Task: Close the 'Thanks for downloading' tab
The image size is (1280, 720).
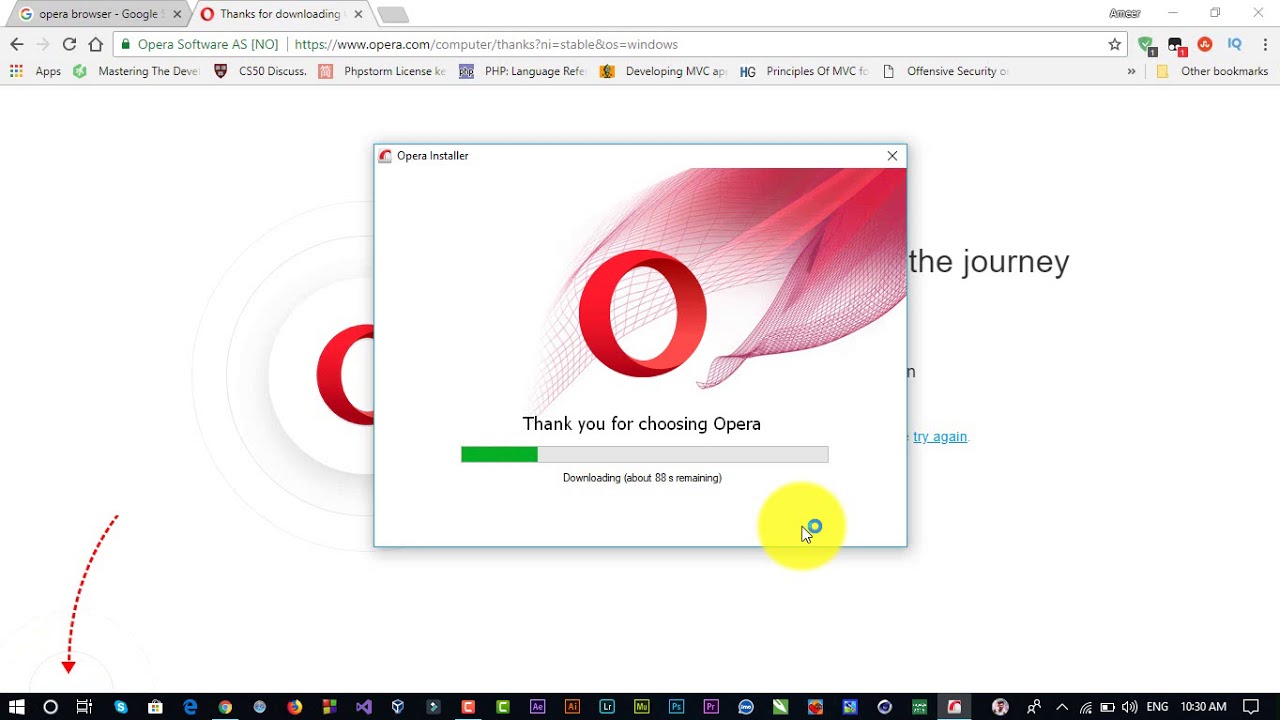Action: click(358, 14)
